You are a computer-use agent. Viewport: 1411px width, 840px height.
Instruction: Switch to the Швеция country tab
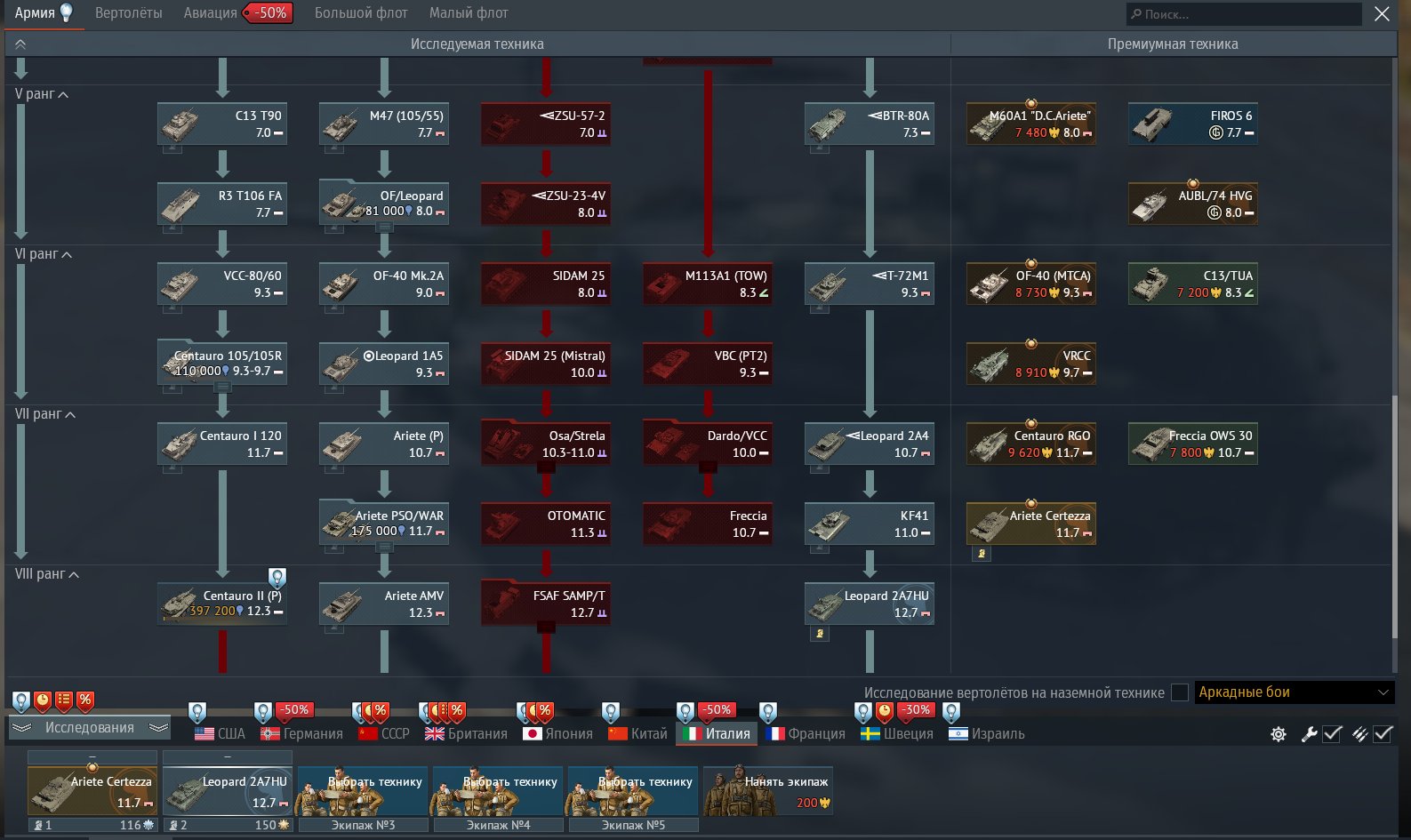click(898, 734)
